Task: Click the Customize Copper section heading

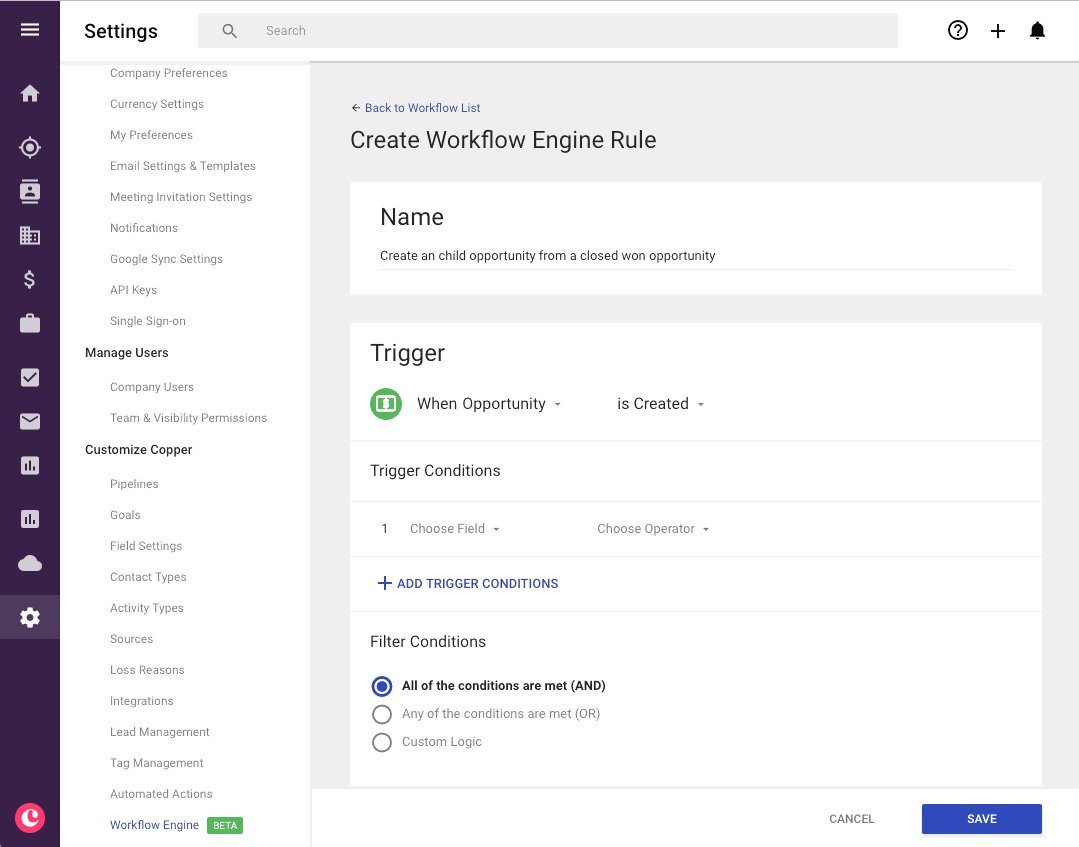Action: (x=138, y=449)
